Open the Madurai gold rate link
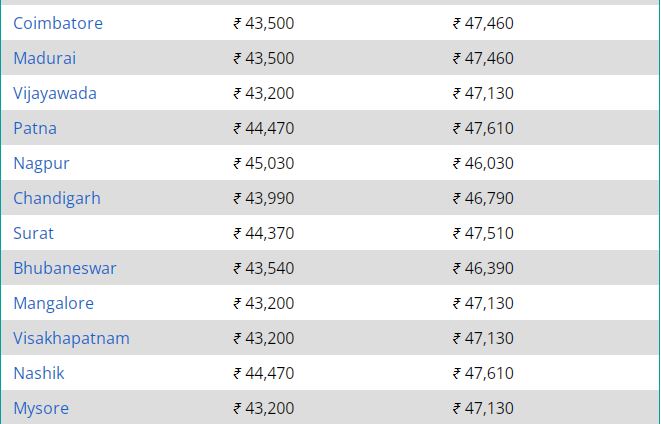 click(45, 58)
